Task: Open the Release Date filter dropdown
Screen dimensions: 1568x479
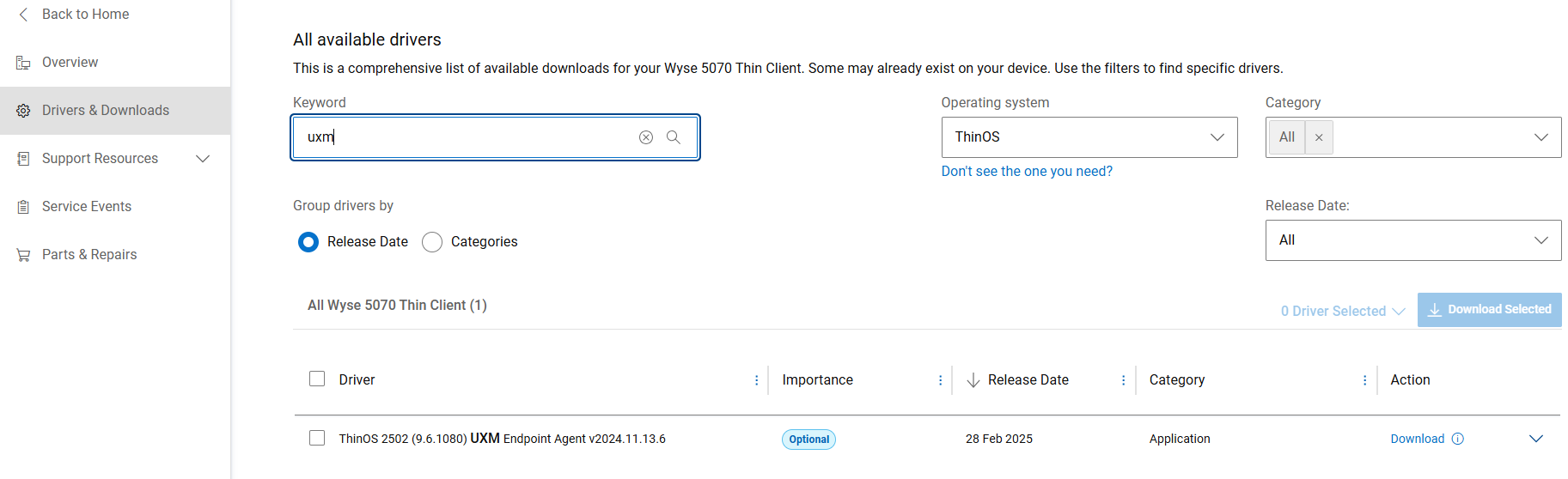Action: (1412, 240)
